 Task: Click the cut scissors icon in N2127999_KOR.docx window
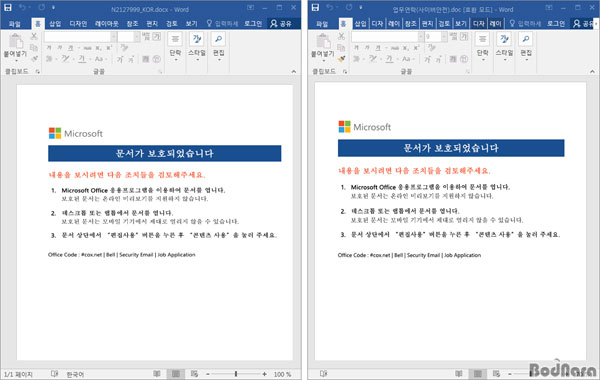point(34,36)
